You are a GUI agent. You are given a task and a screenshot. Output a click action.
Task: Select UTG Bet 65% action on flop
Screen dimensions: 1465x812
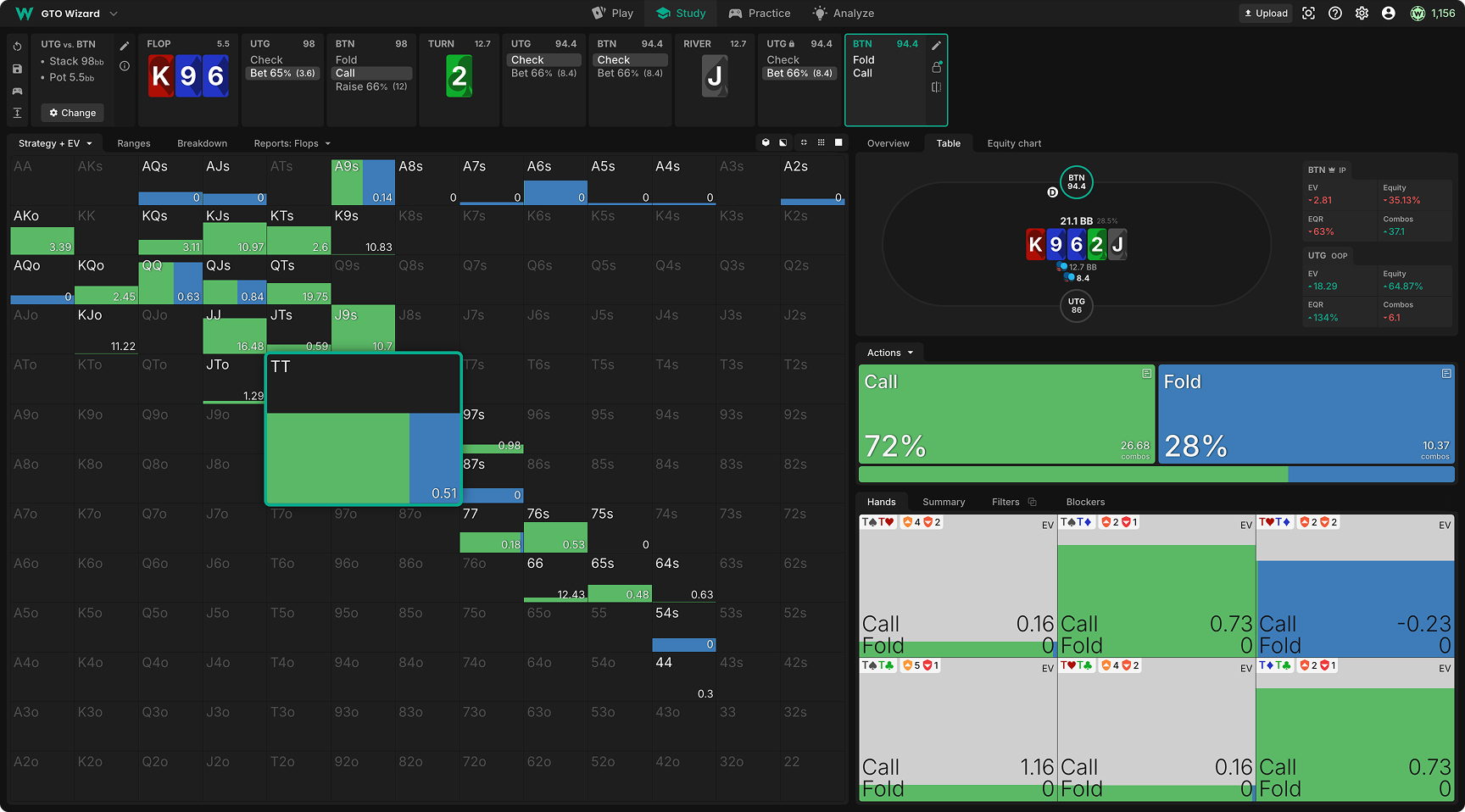(283, 74)
